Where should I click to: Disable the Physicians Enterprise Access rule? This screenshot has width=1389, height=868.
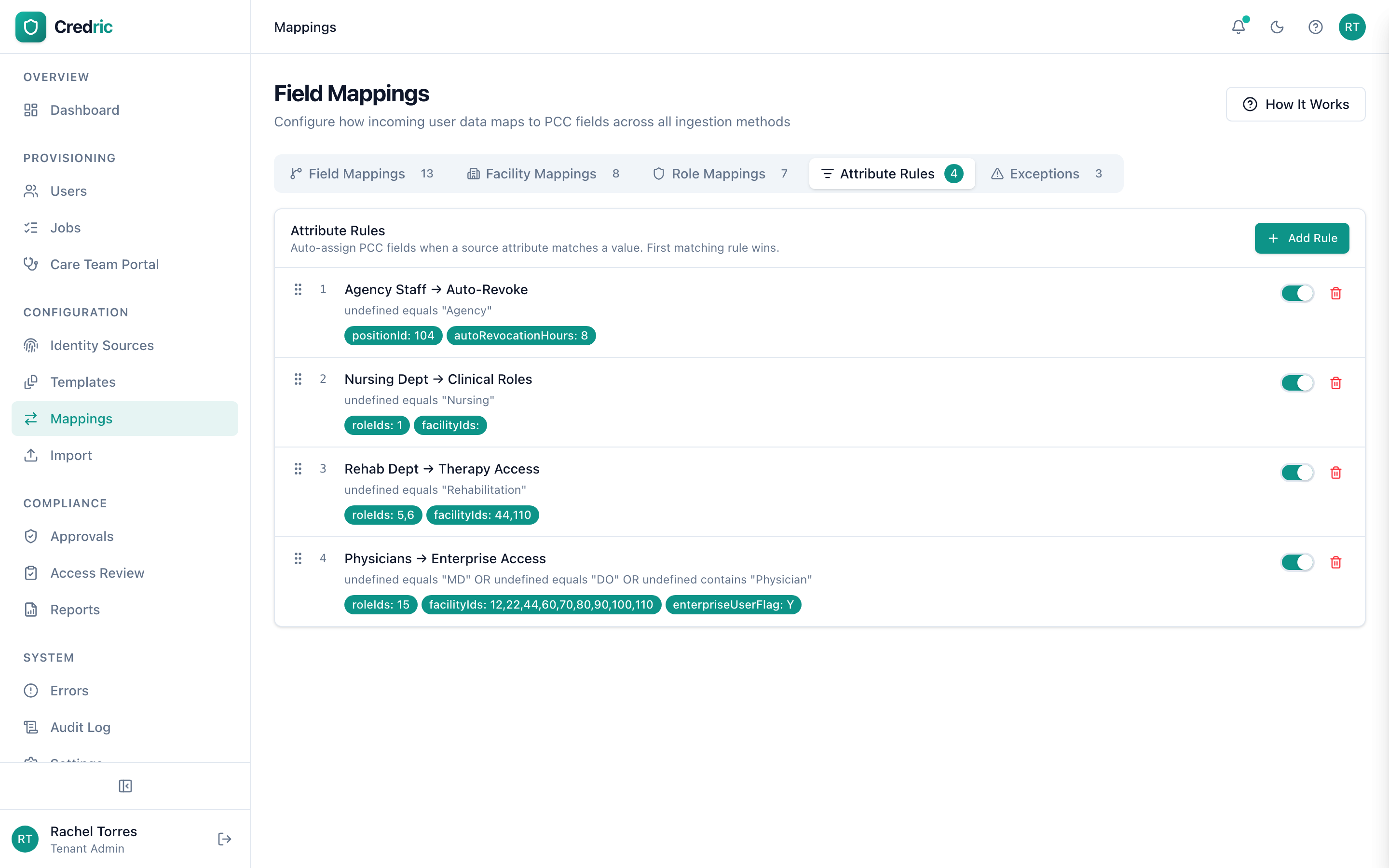1296,562
